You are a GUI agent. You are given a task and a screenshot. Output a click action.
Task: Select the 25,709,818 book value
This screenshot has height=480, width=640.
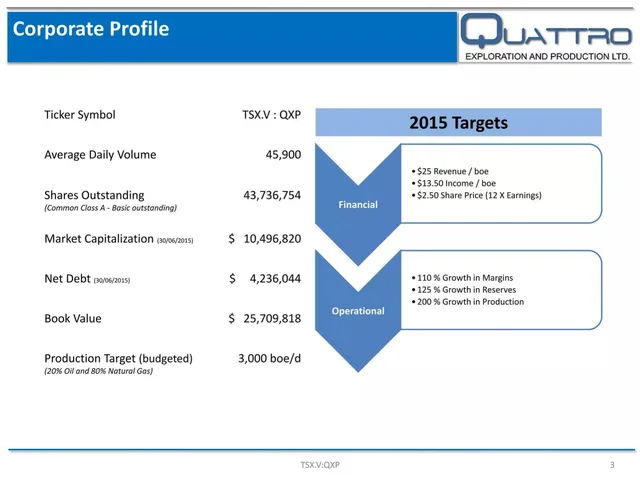click(272, 318)
